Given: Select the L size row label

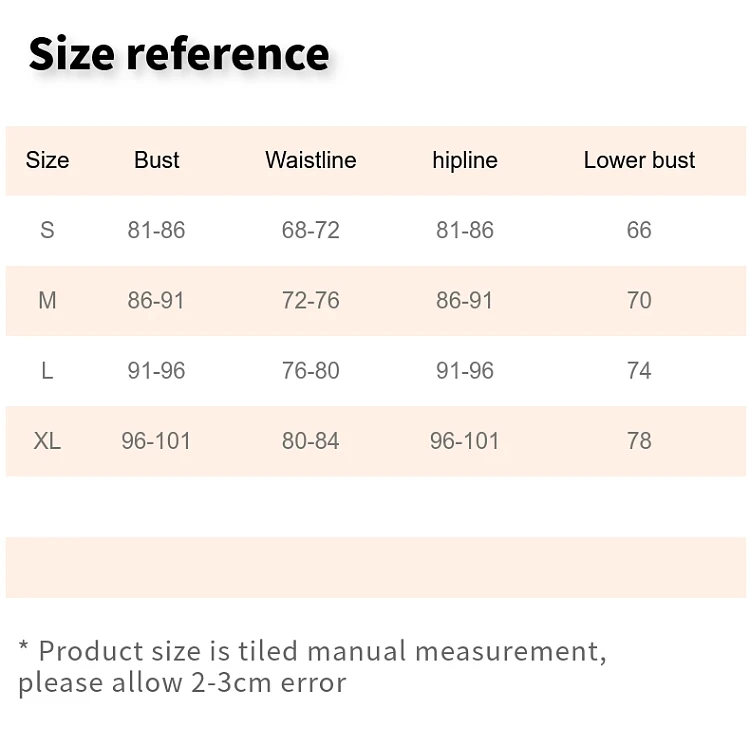Looking at the screenshot, I should (x=47, y=371).
